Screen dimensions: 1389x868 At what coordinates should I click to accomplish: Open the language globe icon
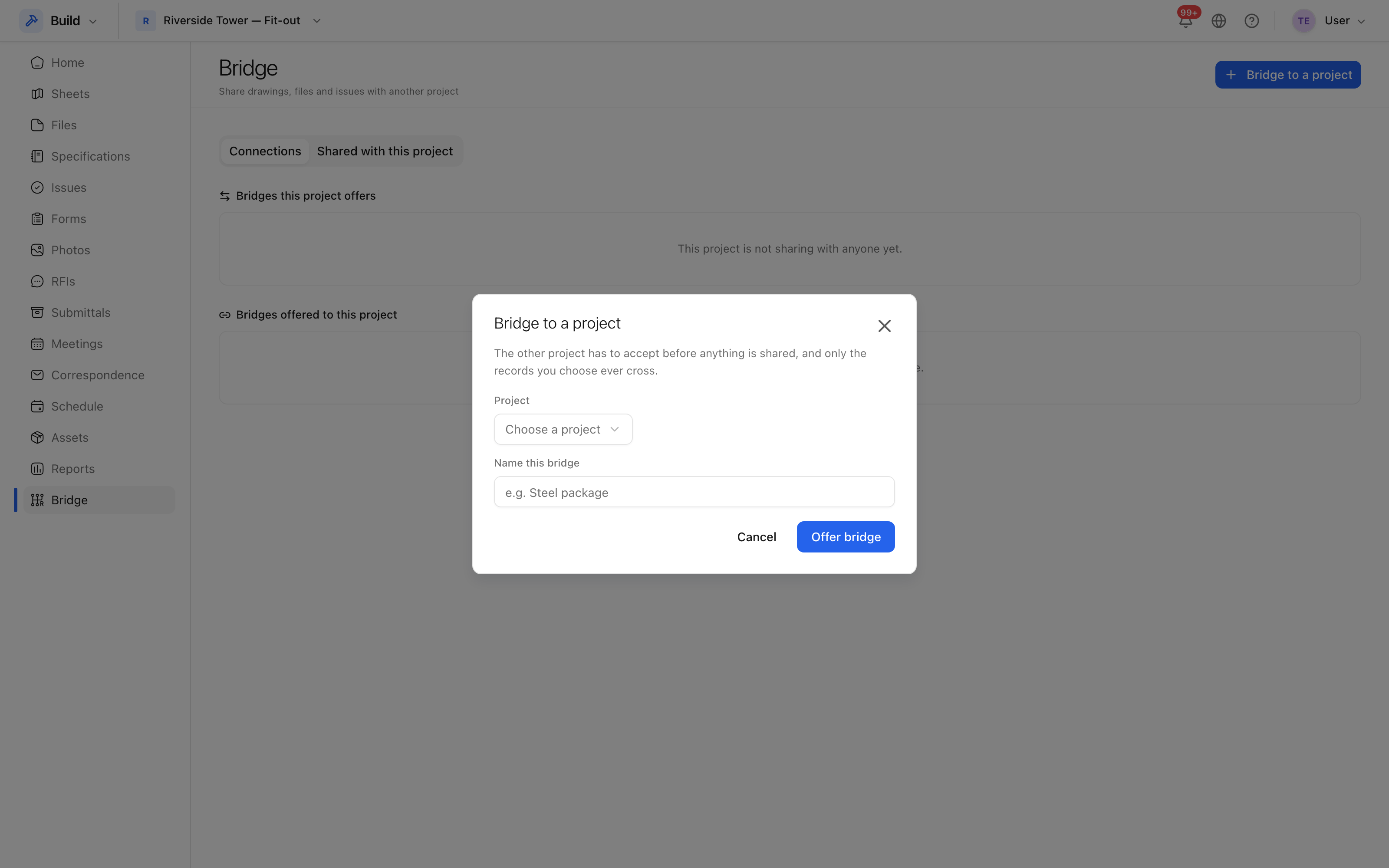pos(1218,21)
